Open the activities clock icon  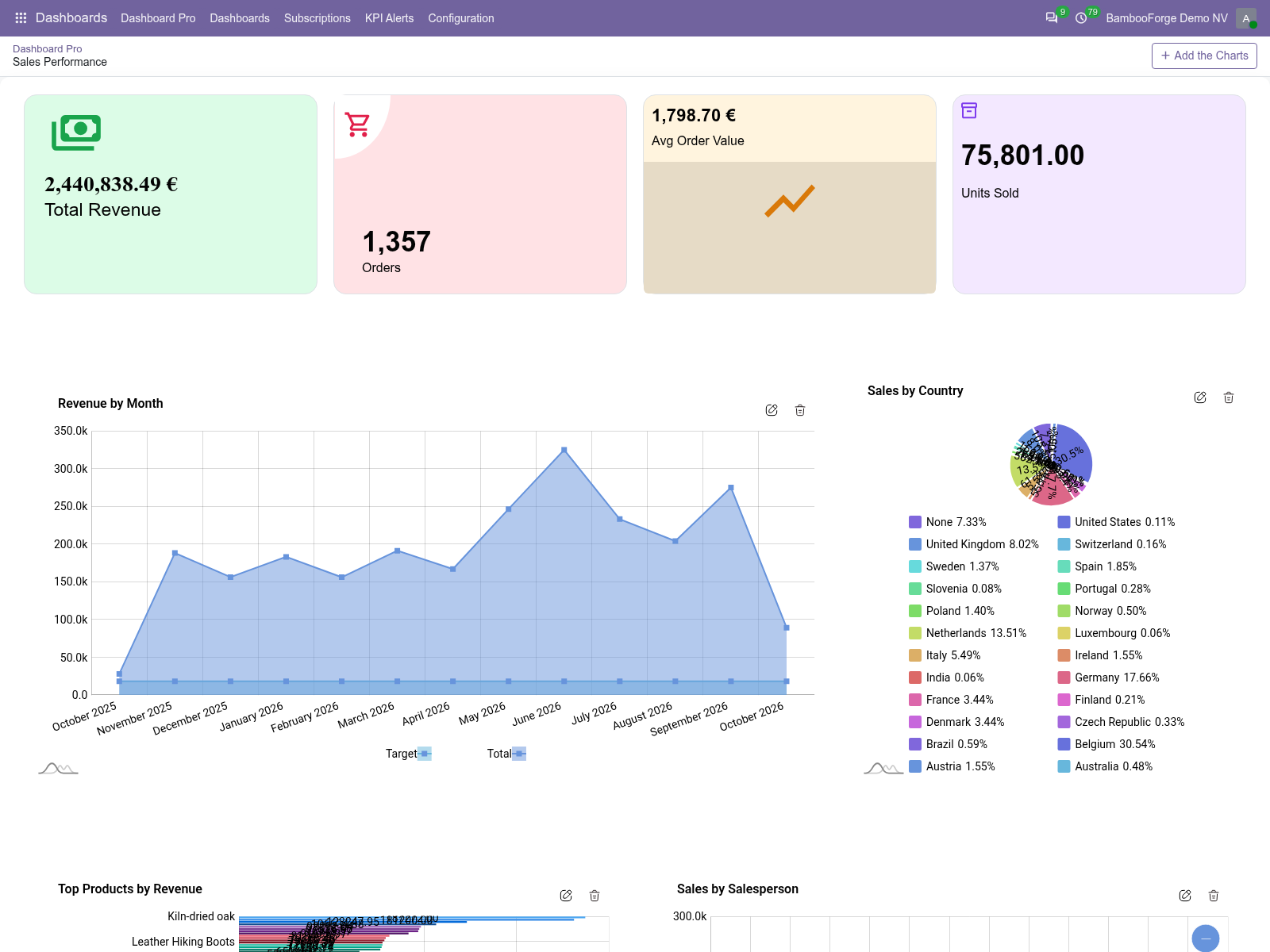(x=1081, y=18)
